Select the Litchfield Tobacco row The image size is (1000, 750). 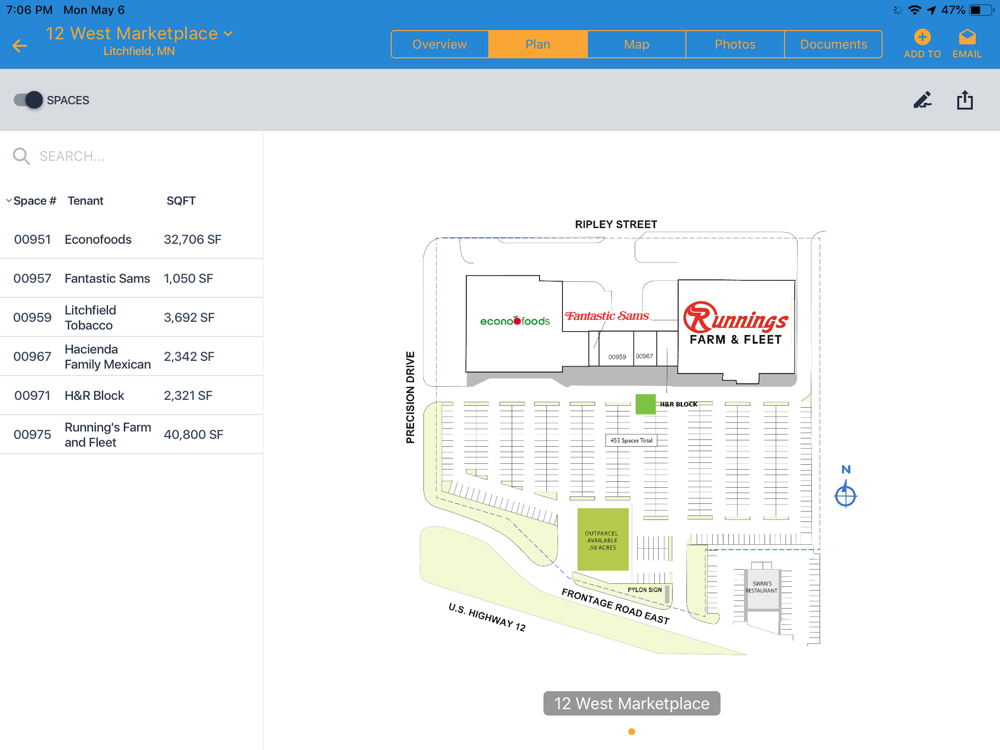[x=131, y=318]
